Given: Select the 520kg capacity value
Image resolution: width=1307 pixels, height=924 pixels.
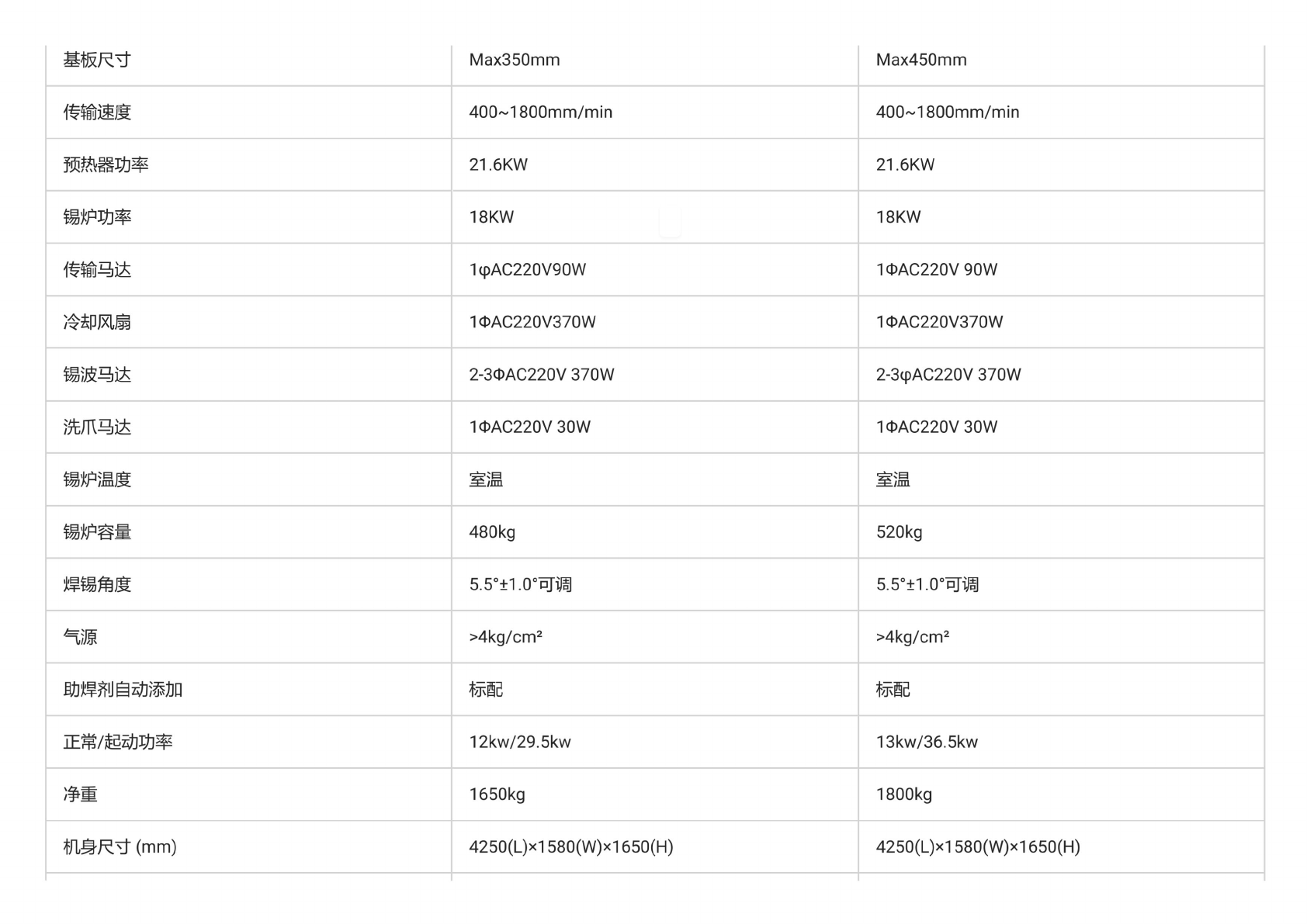Looking at the screenshot, I should click(x=899, y=532).
